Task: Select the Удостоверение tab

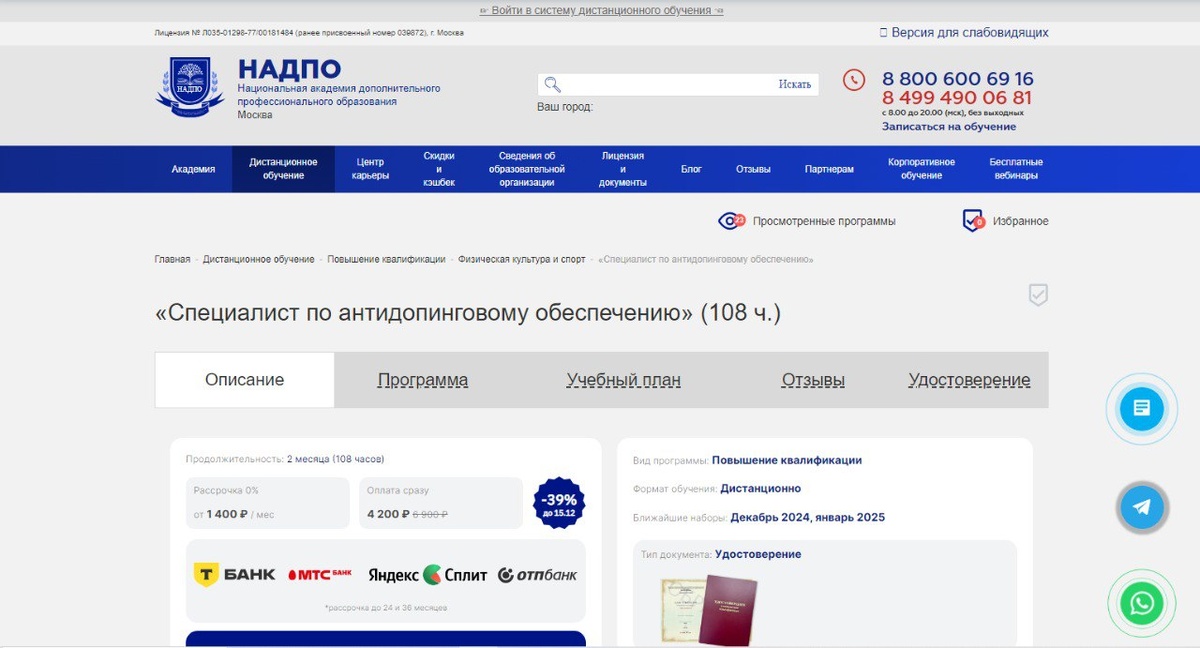Action: [970, 380]
